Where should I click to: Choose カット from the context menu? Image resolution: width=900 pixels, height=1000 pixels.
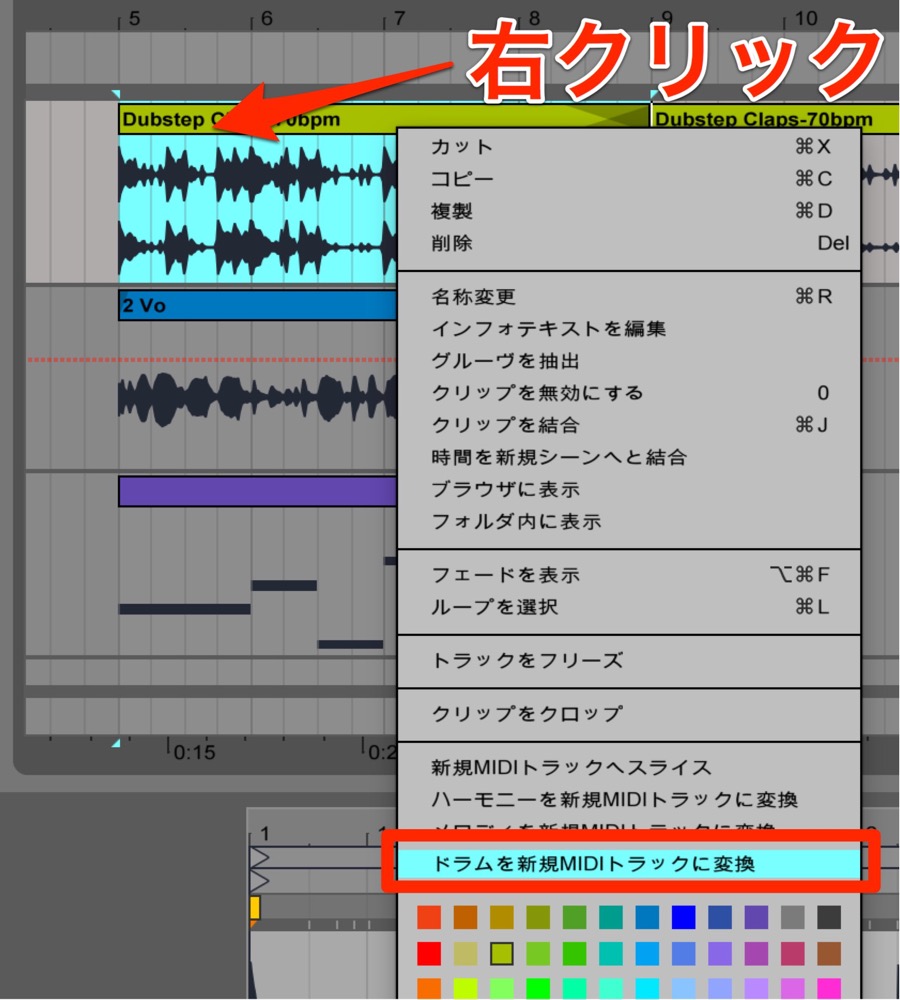[629, 147]
